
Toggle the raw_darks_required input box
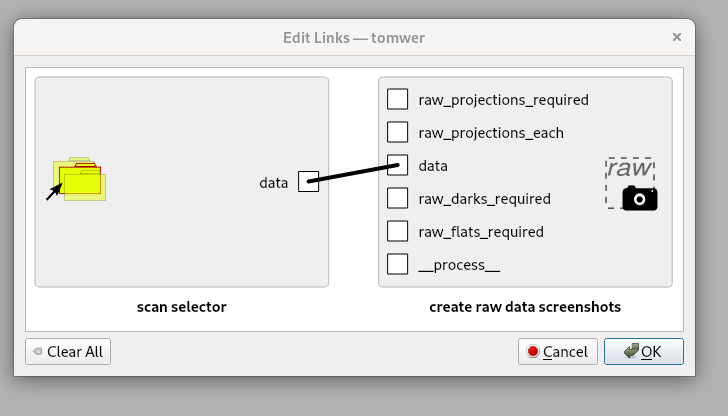tap(398, 198)
